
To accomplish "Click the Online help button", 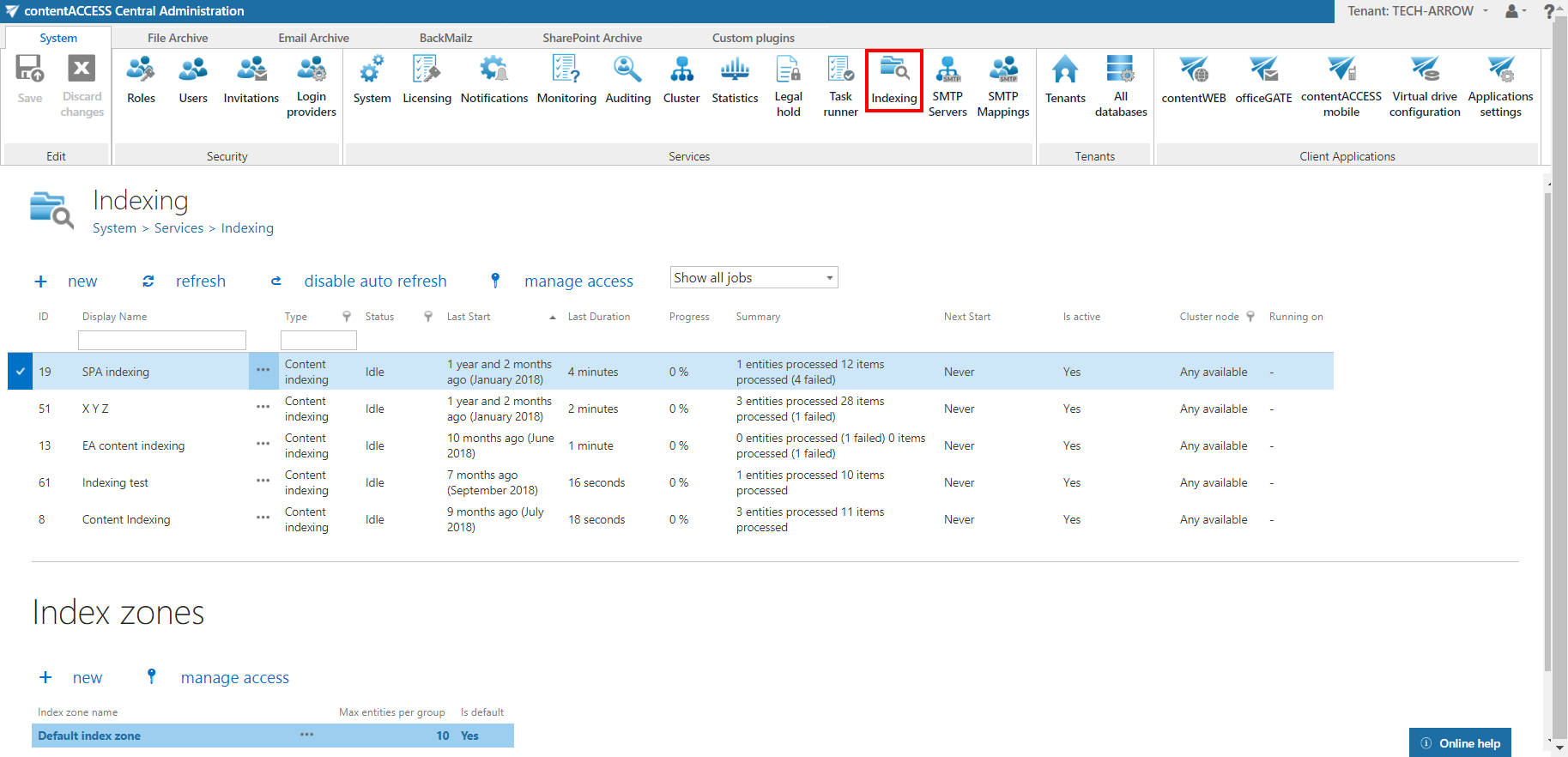I will [1460, 743].
